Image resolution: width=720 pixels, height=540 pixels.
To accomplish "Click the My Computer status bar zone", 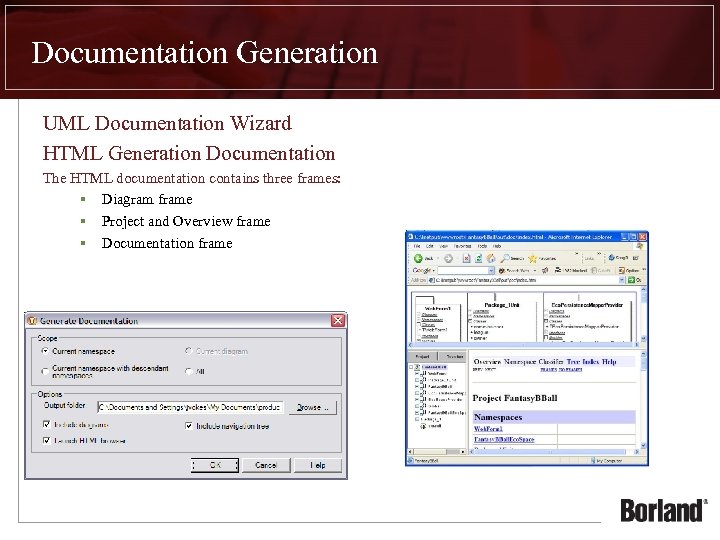I will 606,461.
